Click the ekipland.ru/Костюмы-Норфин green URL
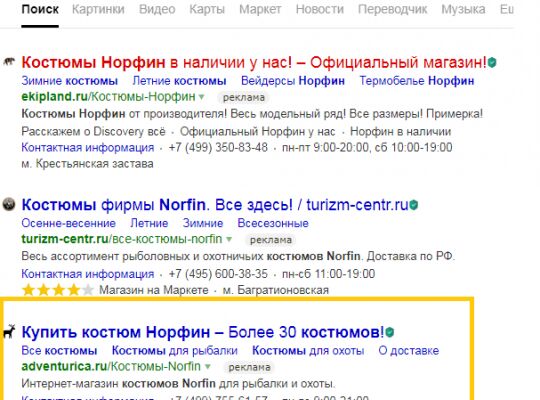This screenshot has width=540, height=400. coord(108,97)
